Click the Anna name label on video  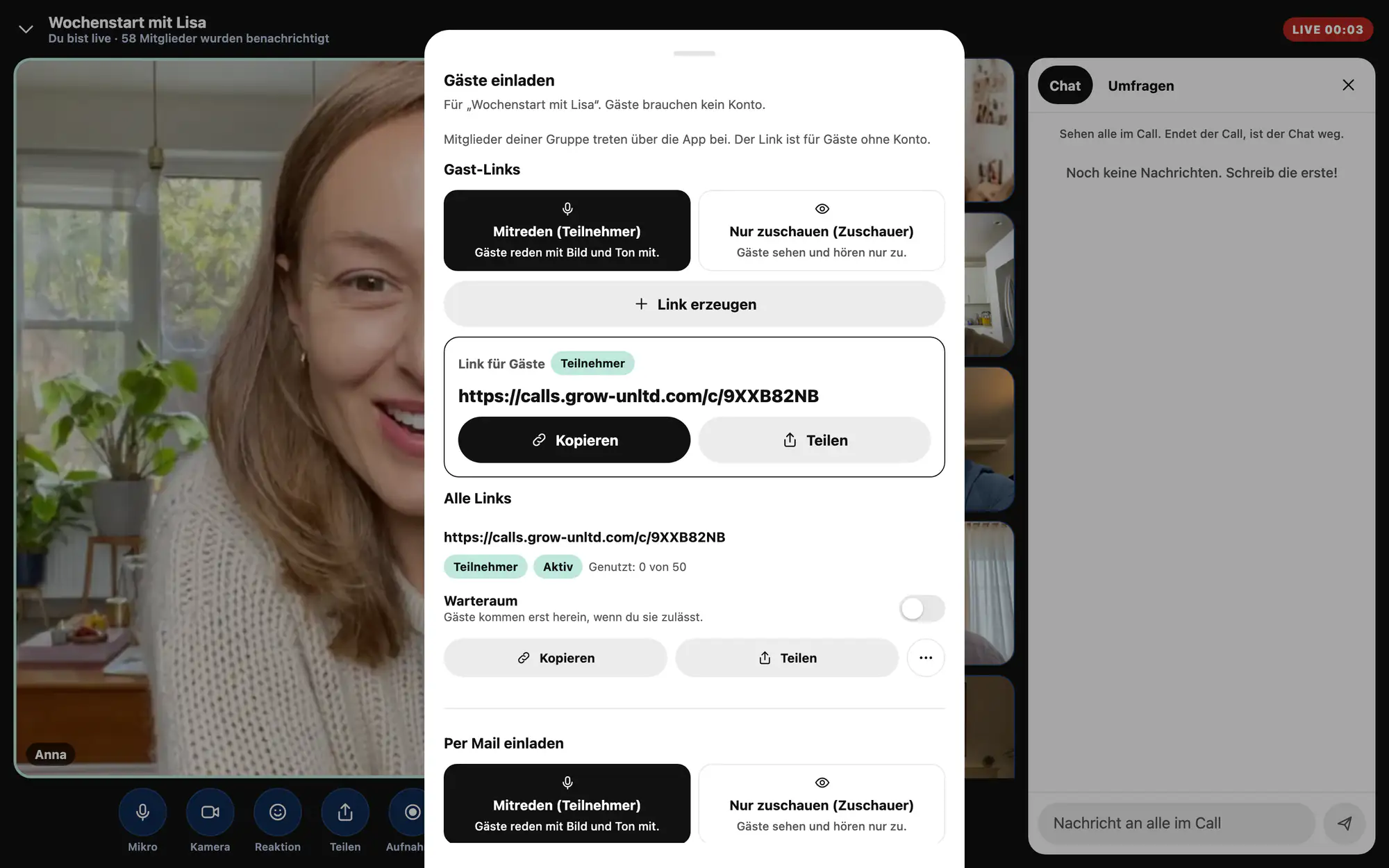(x=51, y=754)
